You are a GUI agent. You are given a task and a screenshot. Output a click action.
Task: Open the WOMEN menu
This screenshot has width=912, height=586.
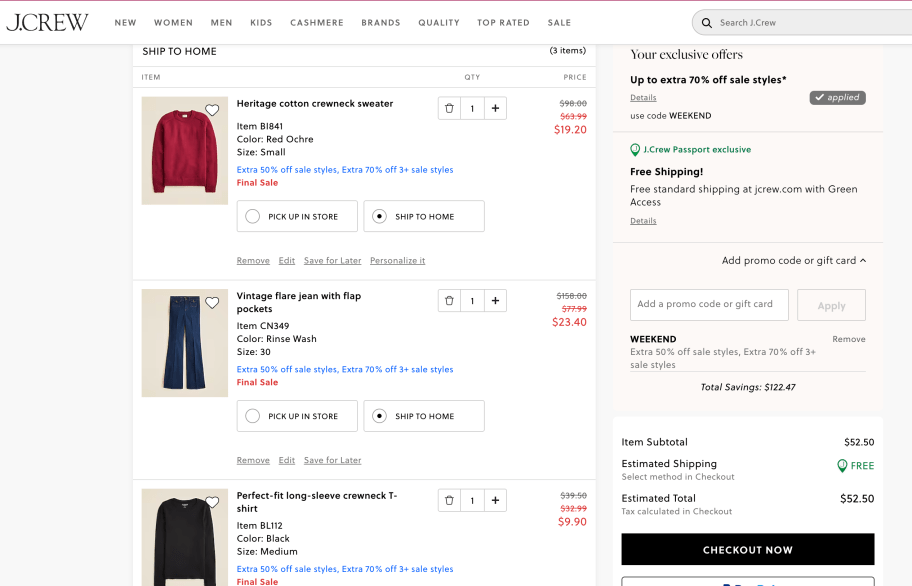click(173, 23)
